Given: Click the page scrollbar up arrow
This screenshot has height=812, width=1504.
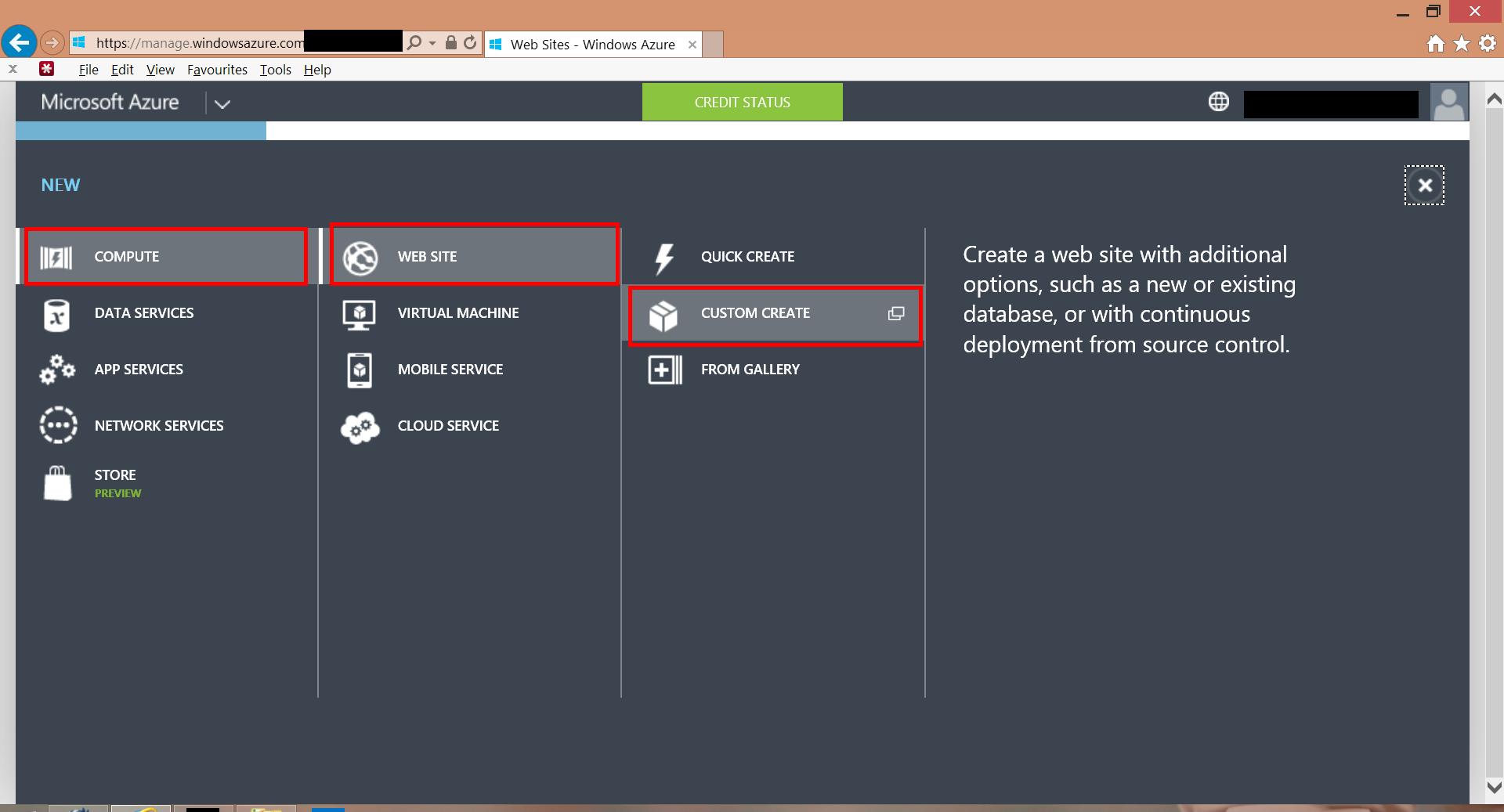Looking at the screenshot, I should (1494, 99).
